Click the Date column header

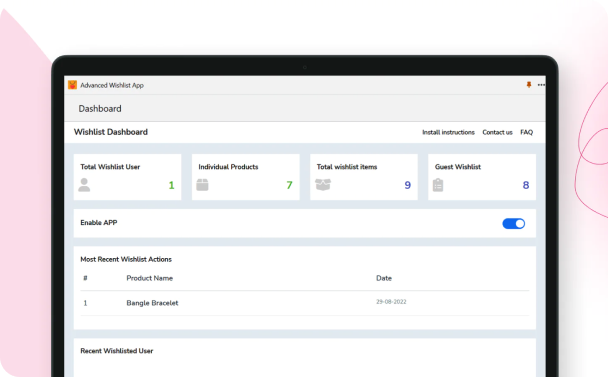[x=384, y=278]
